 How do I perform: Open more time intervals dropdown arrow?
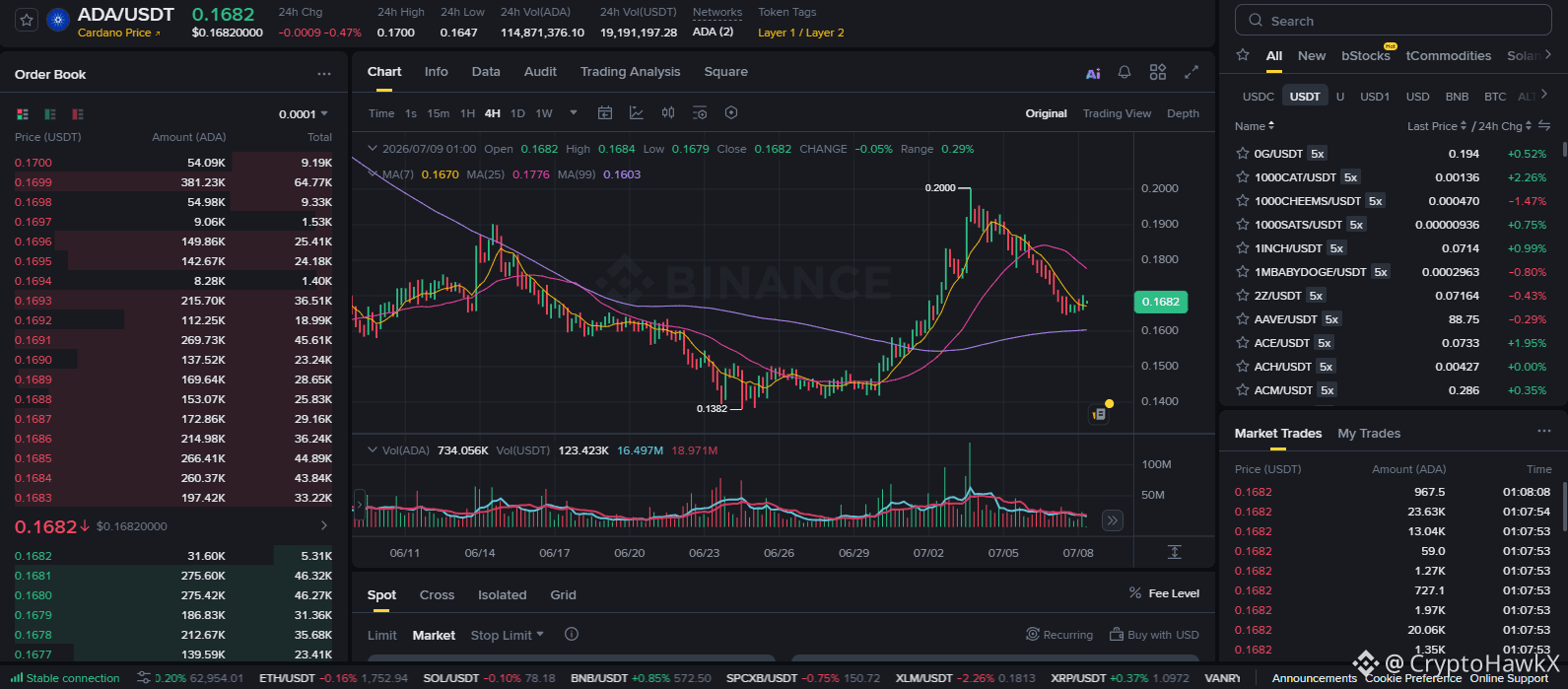574,113
